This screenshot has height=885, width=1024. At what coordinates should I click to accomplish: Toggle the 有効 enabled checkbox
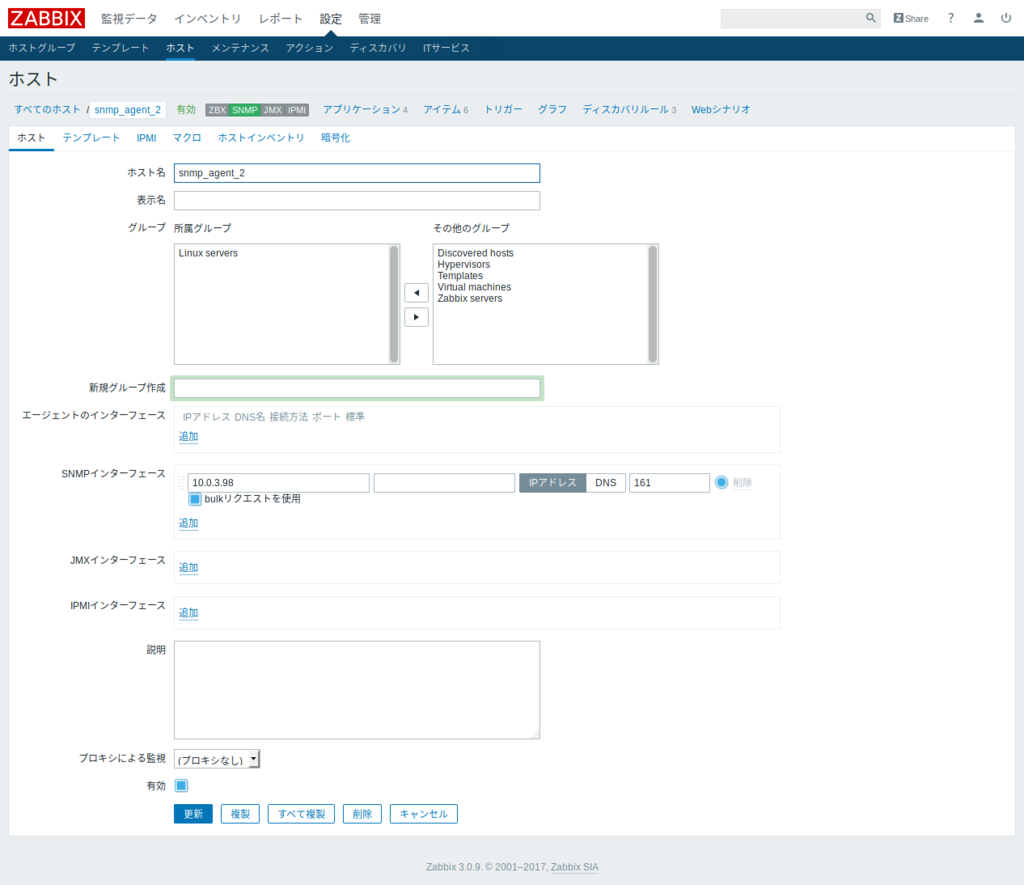pos(182,786)
